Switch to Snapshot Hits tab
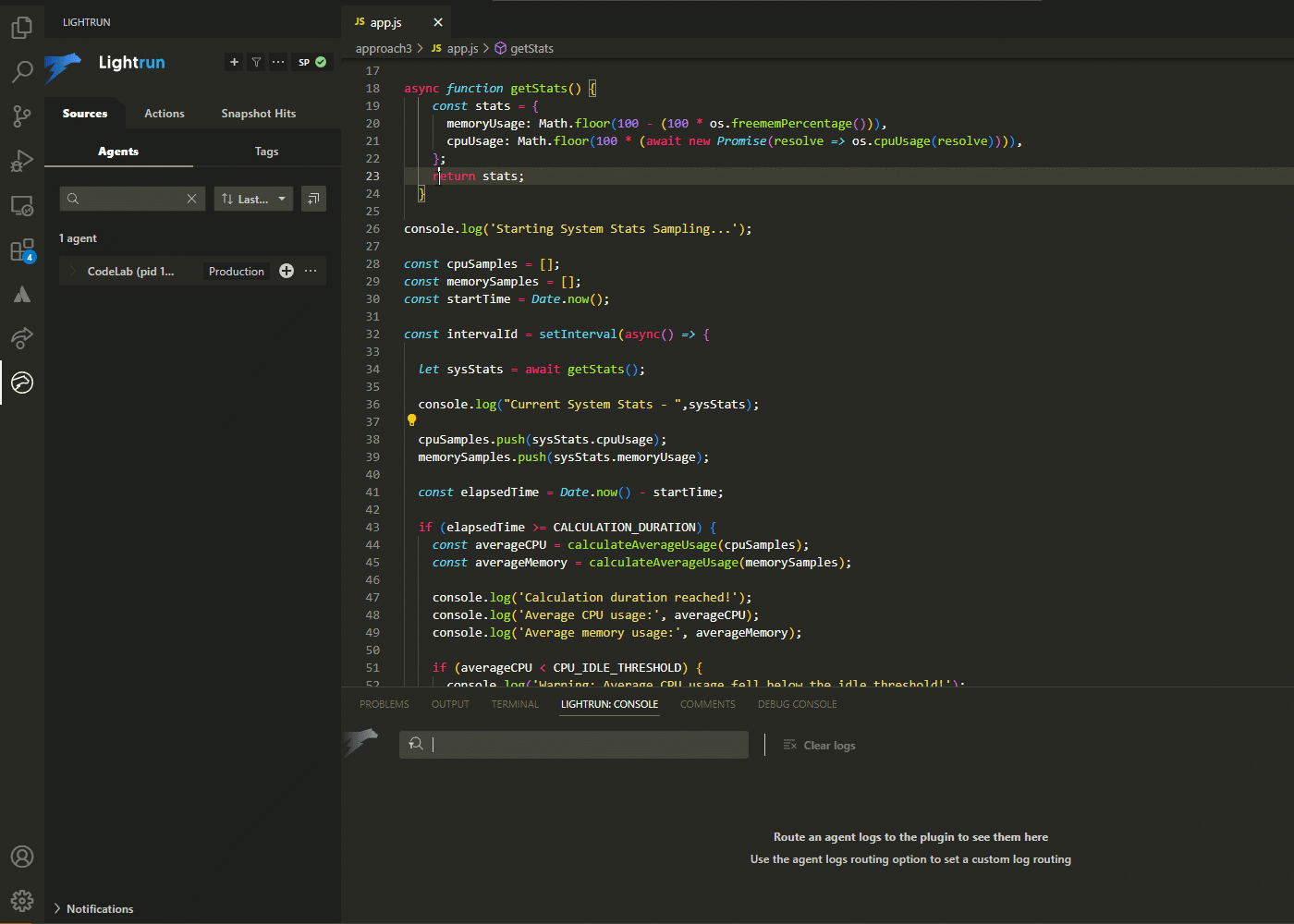The width and height of the screenshot is (1294, 924). pyautogui.click(x=258, y=114)
